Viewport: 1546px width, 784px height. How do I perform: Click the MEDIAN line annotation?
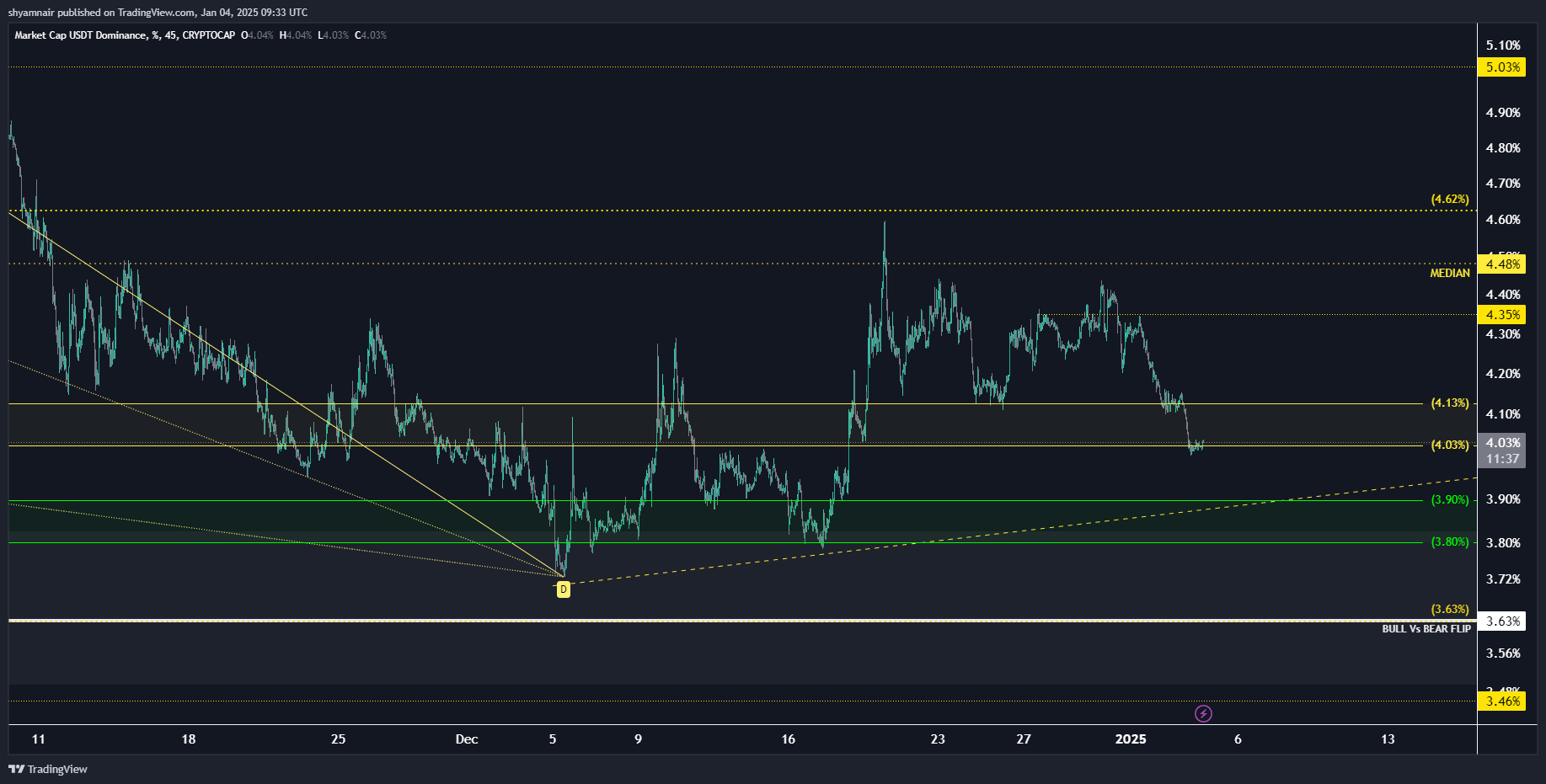[x=1450, y=274]
